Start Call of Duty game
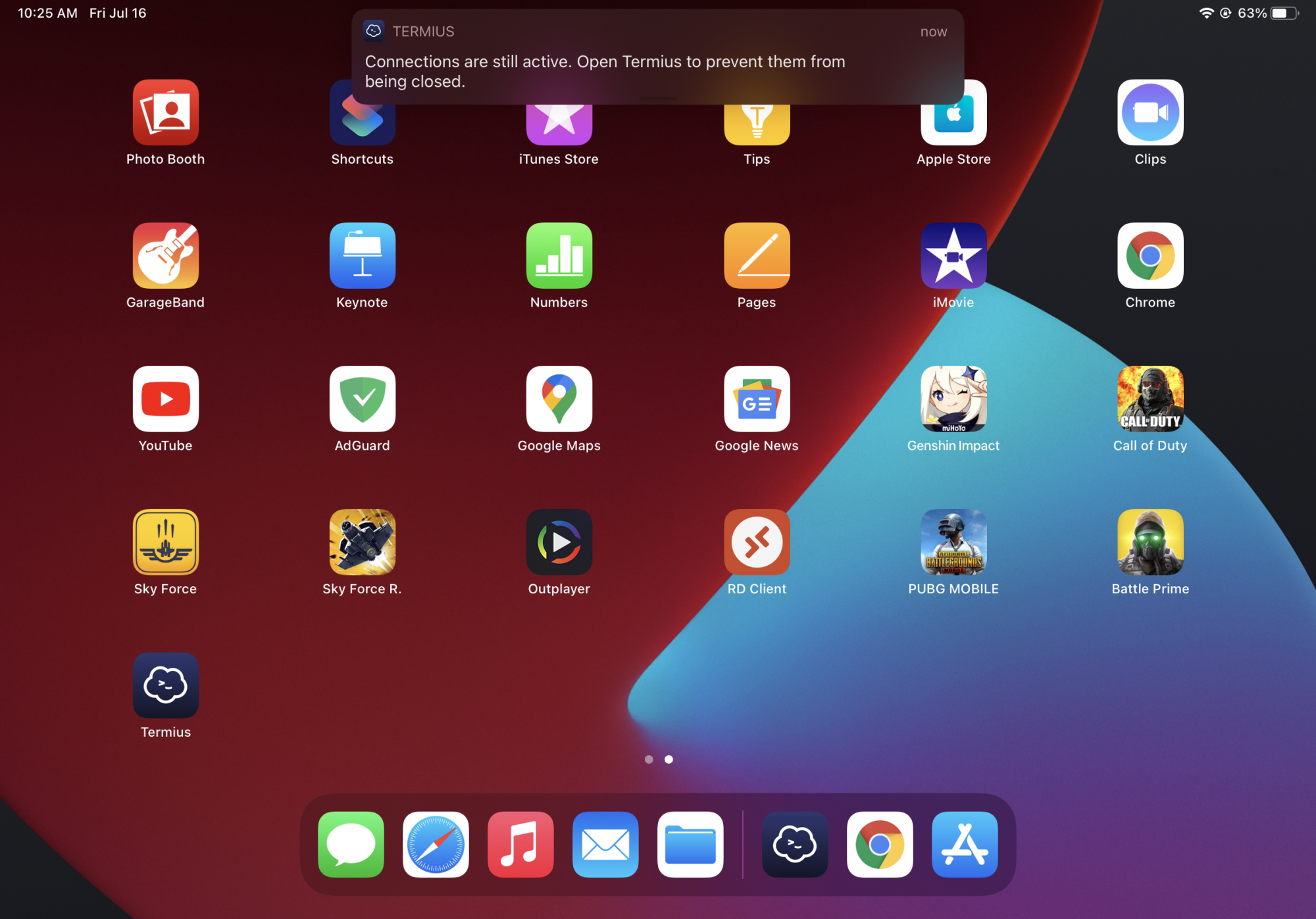The width and height of the screenshot is (1316, 919). point(1150,399)
